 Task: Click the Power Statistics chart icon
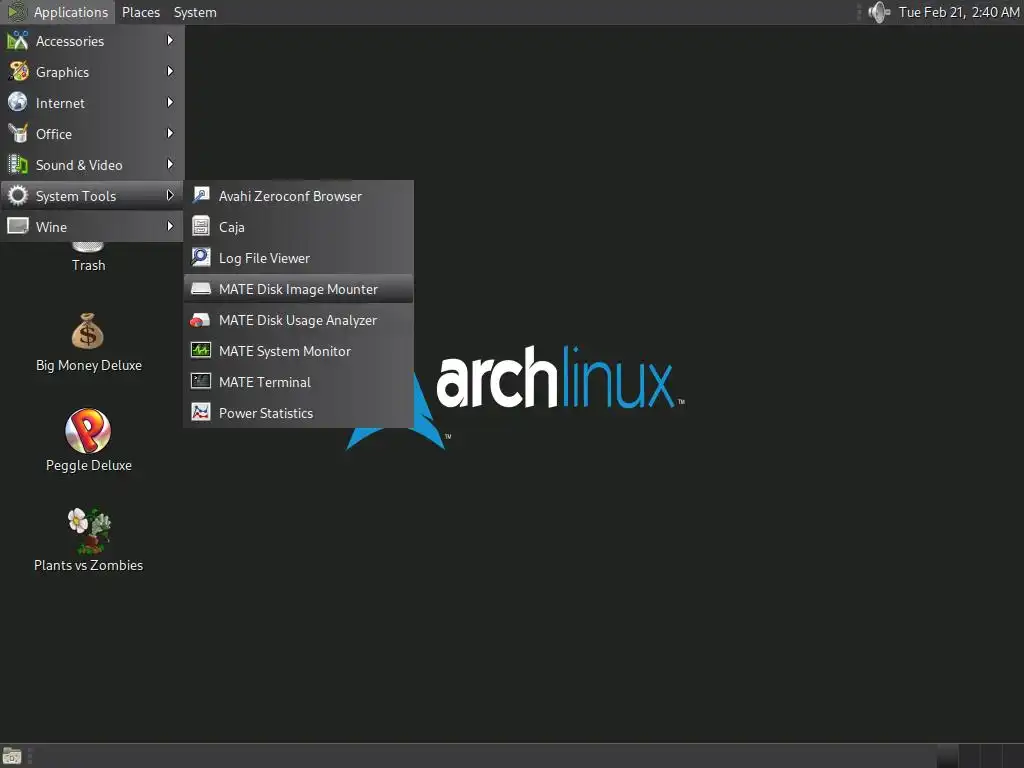point(200,412)
